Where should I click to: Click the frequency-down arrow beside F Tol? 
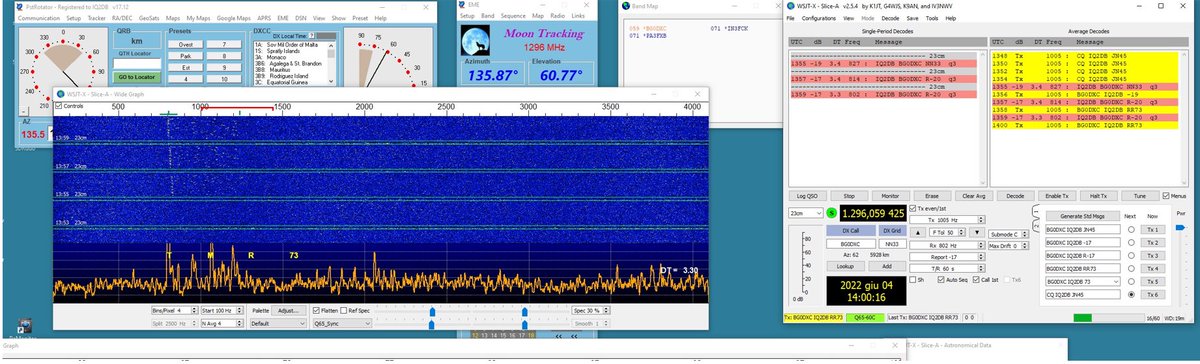click(977, 233)
